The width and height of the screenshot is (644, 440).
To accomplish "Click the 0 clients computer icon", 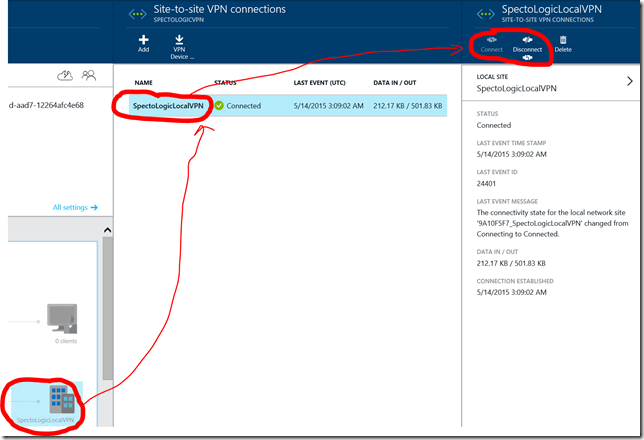I will point(62,320).
